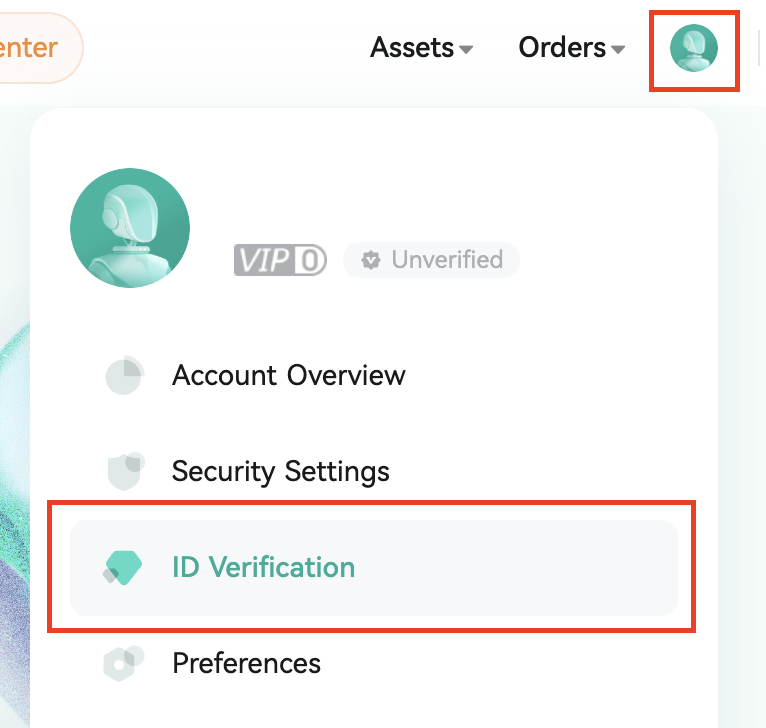Click the VIP text in level badge
The width and height of the screenshot is (766, 728).
(264, 260)
